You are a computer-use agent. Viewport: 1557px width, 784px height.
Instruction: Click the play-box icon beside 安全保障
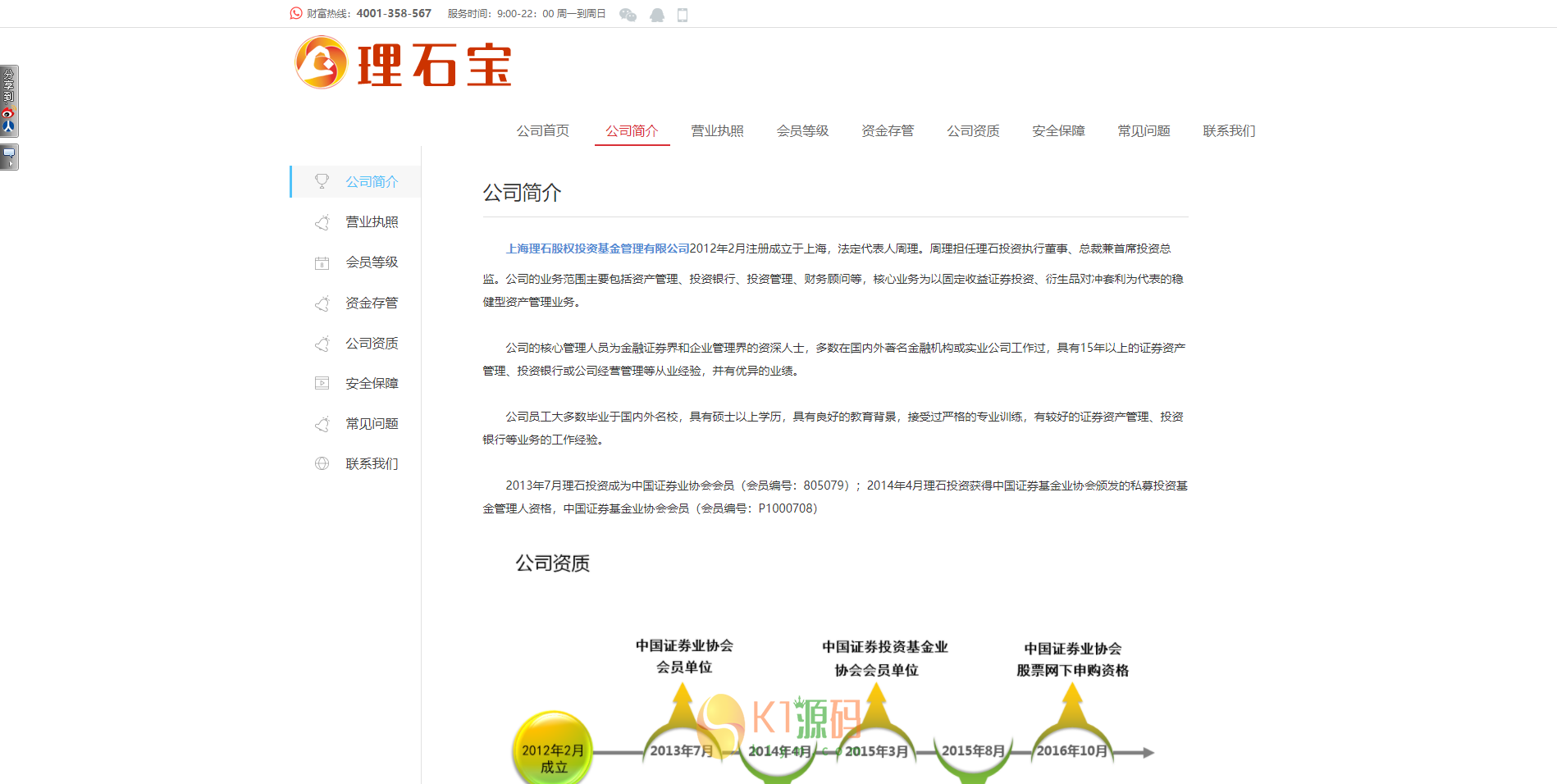point(322,383)
